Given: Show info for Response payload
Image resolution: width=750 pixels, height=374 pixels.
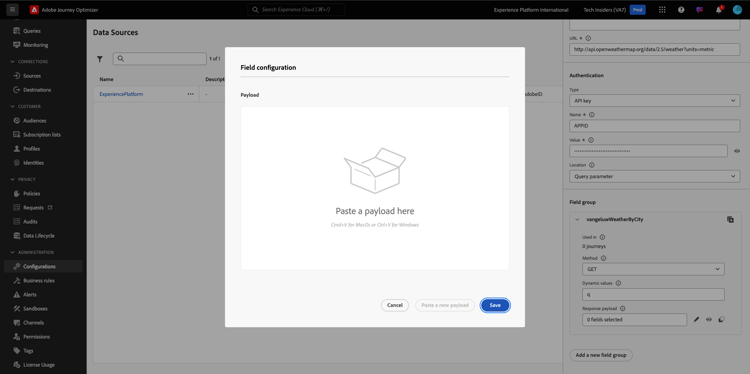Looking at the screenshot, I should [622, 308].
